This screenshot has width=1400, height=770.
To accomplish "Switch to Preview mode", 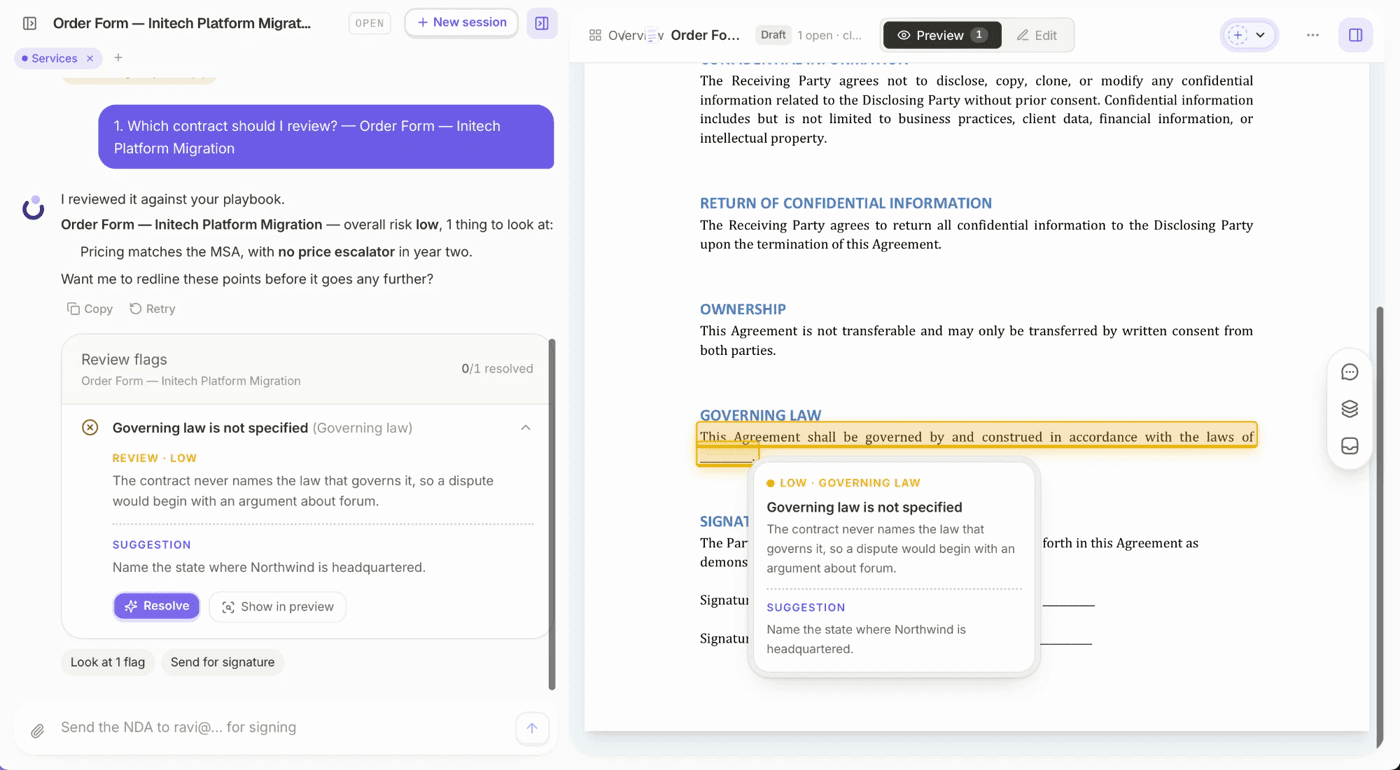I will point(942,35).
